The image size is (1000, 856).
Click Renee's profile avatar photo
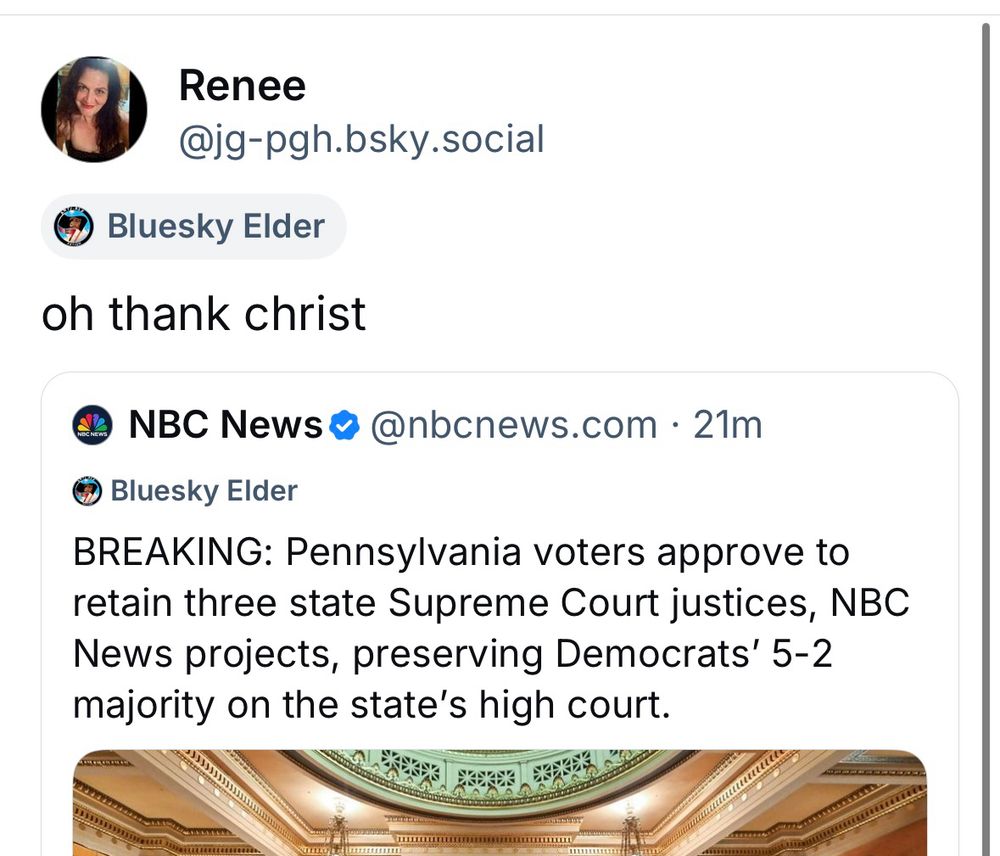point(93,109)
